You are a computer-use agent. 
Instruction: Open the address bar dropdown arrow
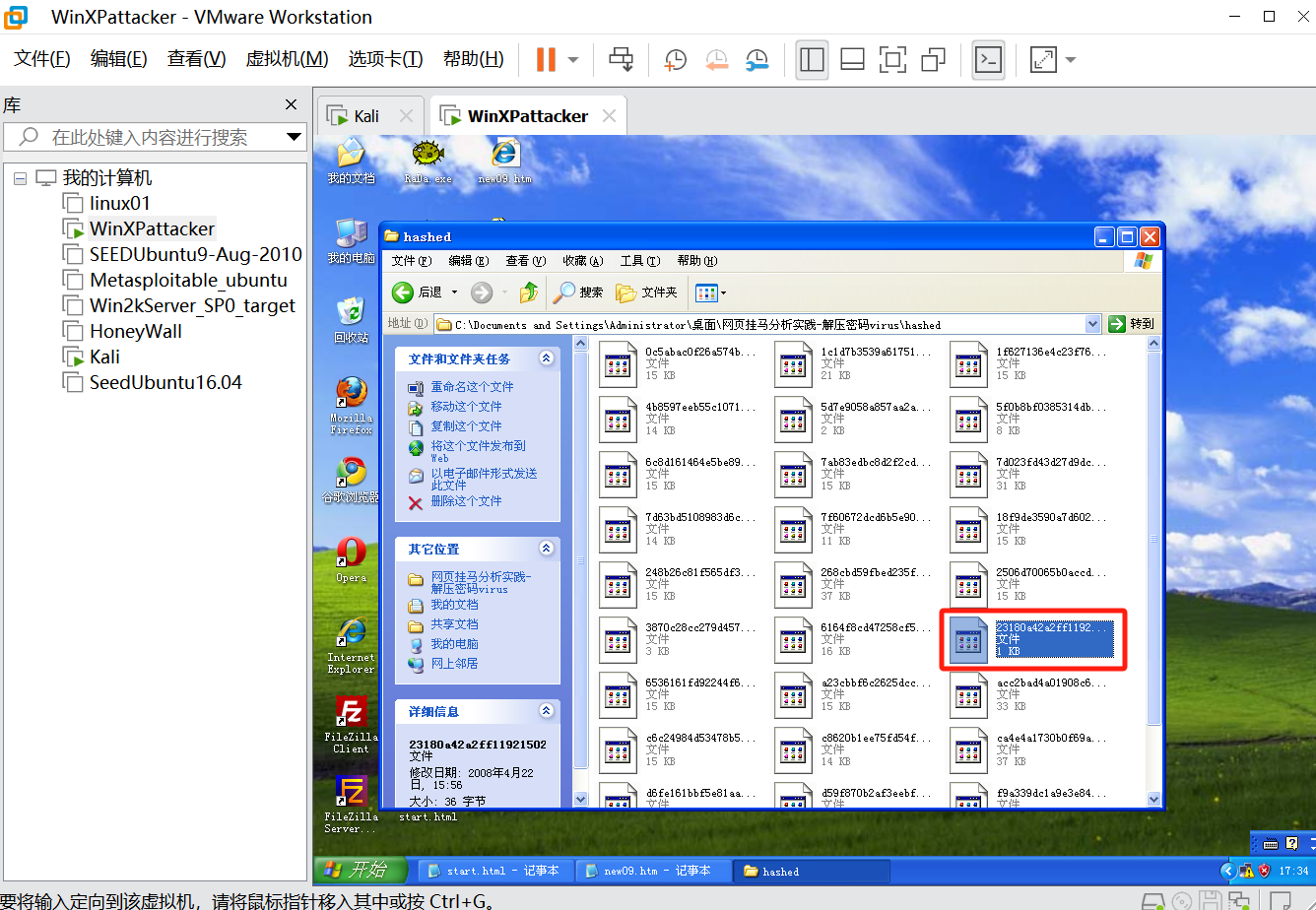1092,324
